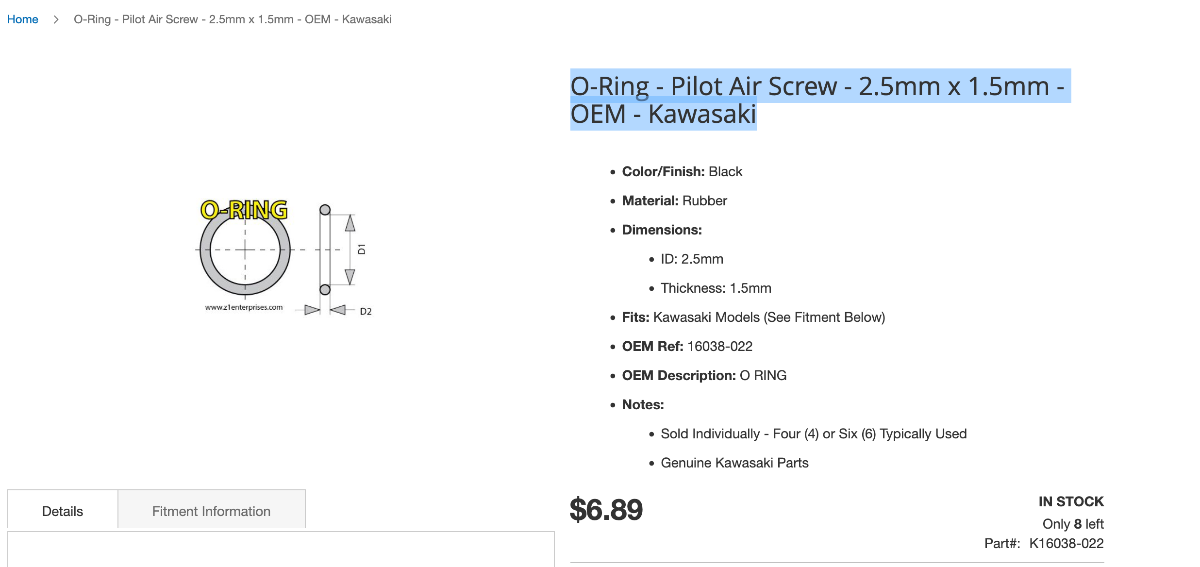Click the breadcrumb chevron separator after Home
The width and height of the screenshot is (1200, 567).
(56, 19)
